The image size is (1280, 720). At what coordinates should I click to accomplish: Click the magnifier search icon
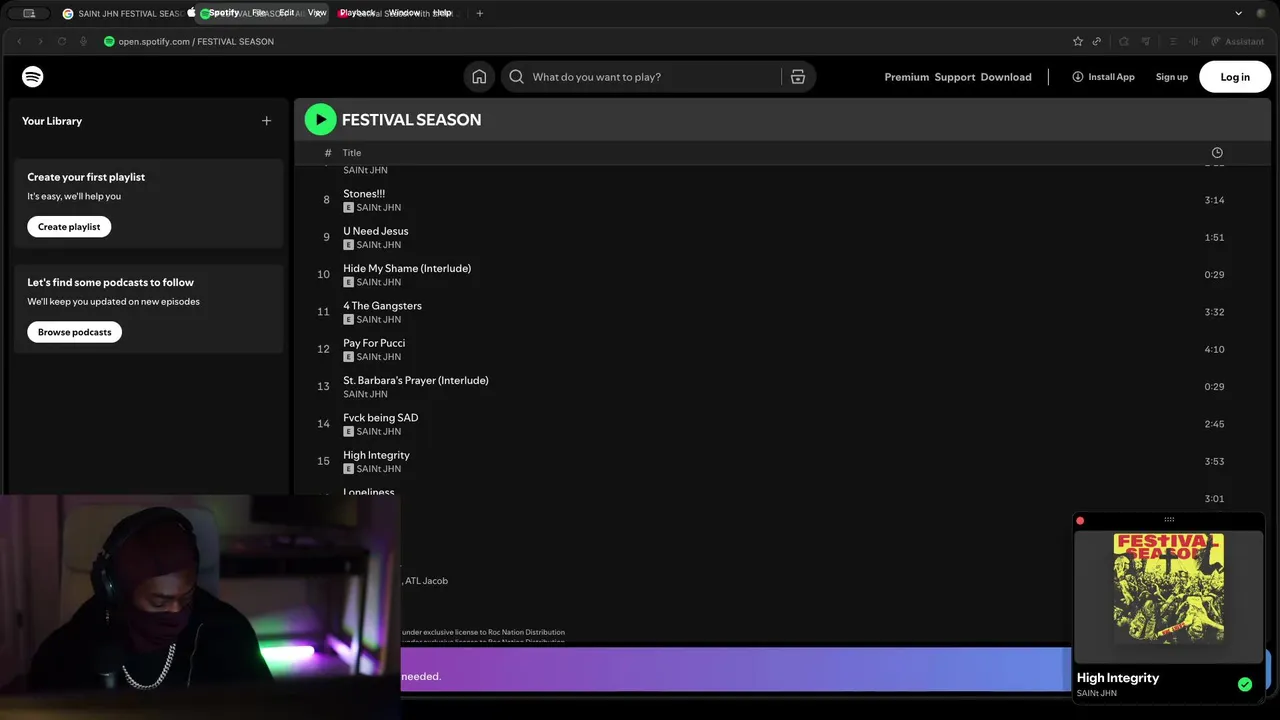[516, 77]
